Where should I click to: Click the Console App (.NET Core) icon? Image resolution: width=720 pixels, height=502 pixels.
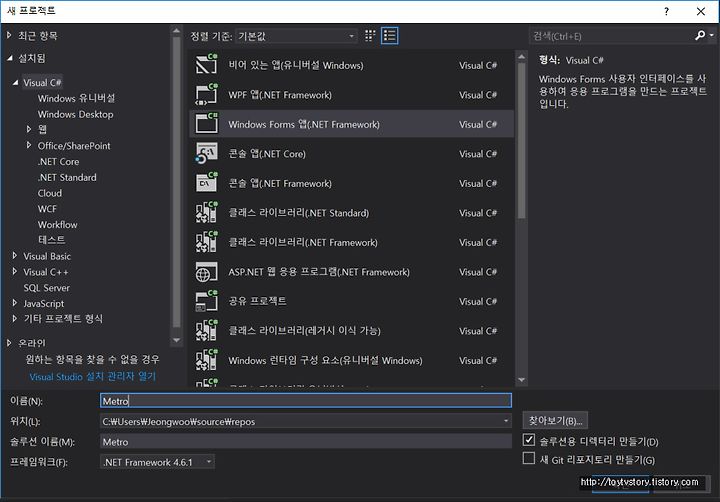point(207,153)
